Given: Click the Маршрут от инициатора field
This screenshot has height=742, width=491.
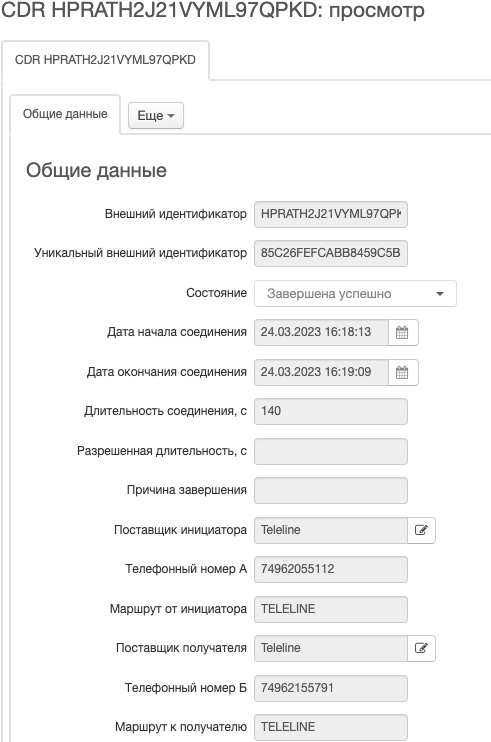Looking at the screenshot, I should (x=331, y=609).
